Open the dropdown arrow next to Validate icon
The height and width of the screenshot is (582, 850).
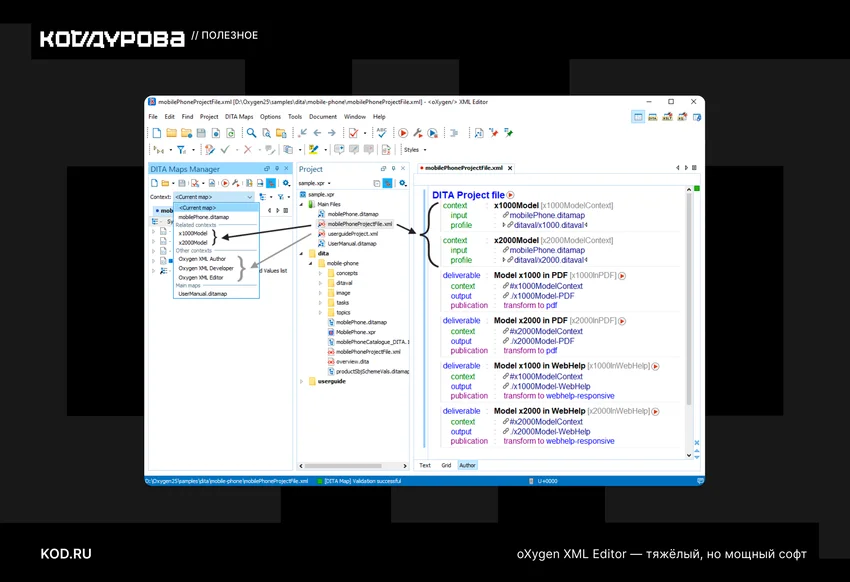[364, 133]
